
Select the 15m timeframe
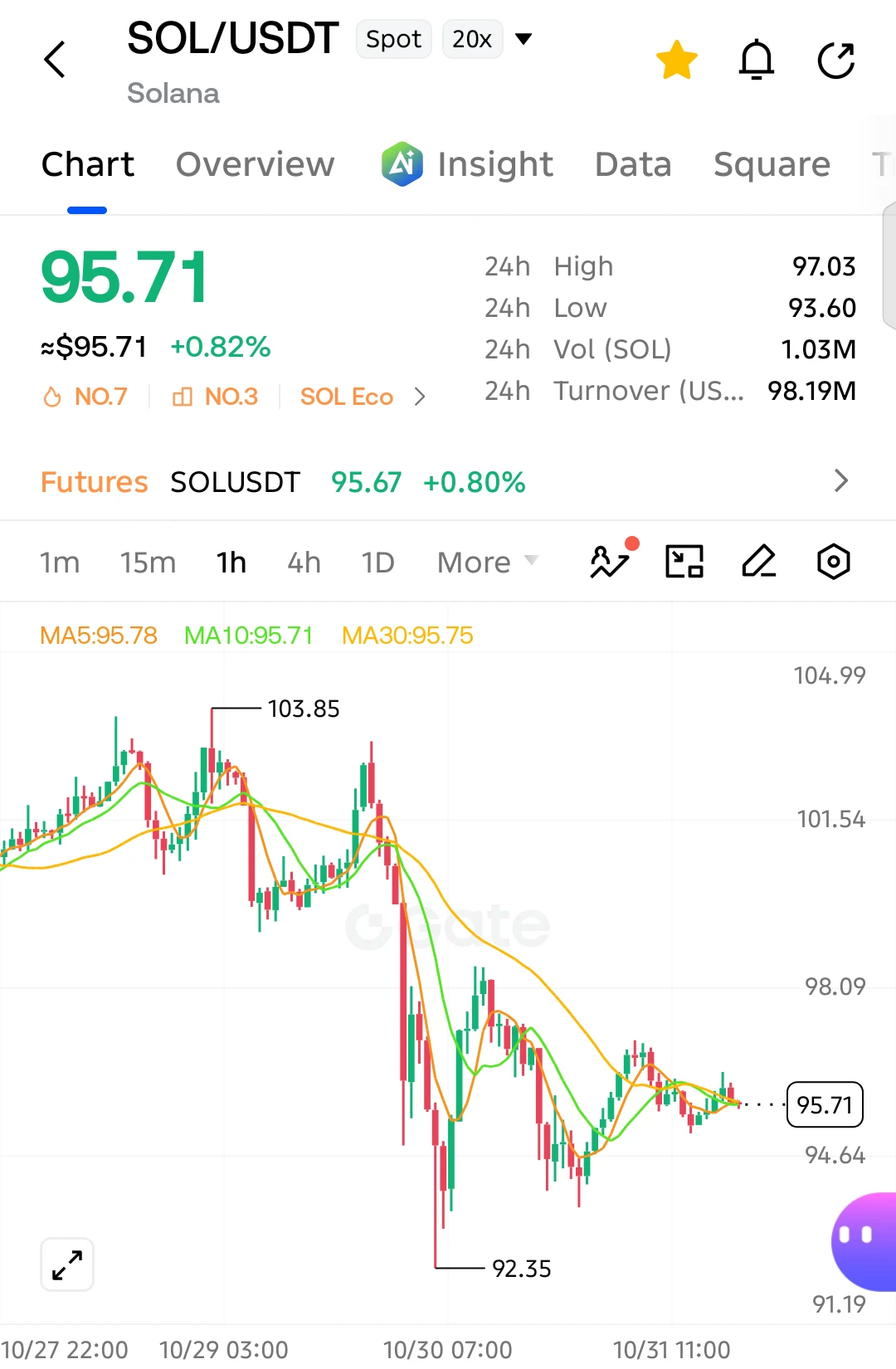[148, 563]
